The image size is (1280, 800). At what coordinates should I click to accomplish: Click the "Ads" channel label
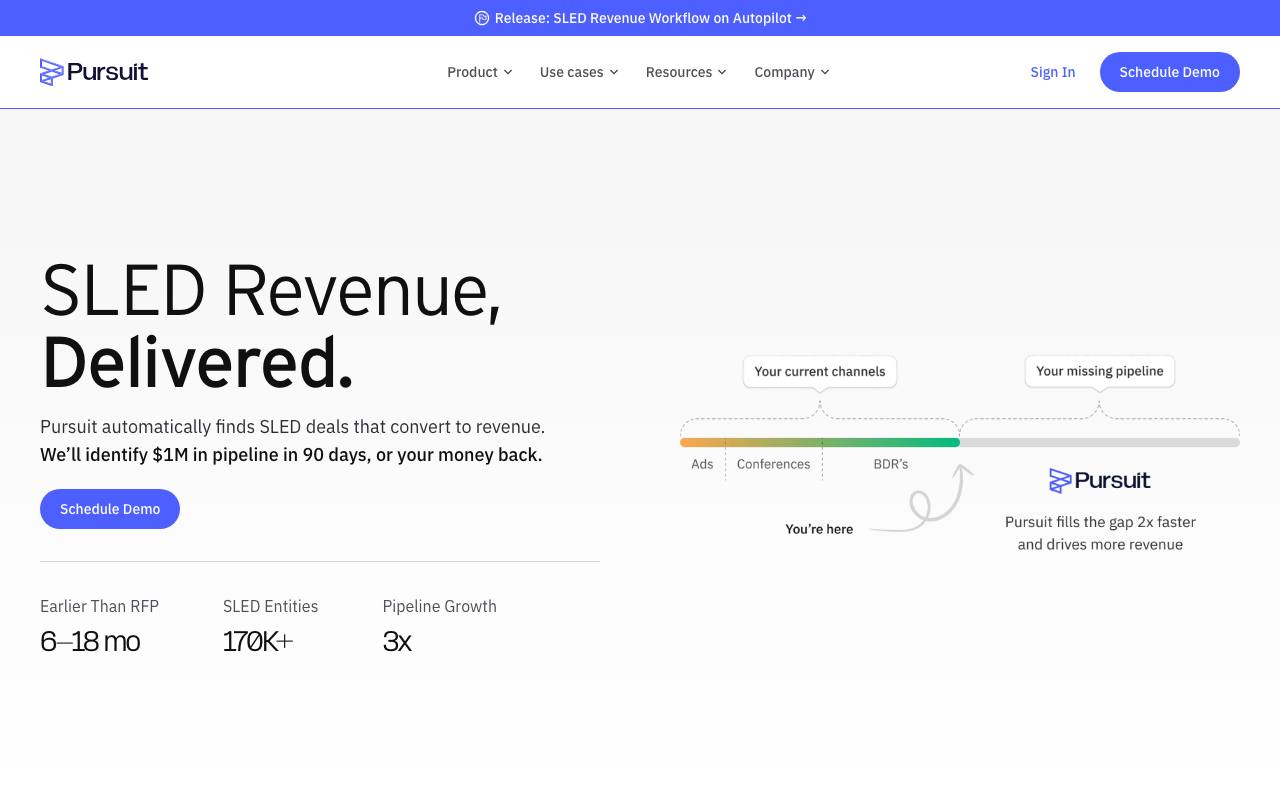tap(703, 464)
